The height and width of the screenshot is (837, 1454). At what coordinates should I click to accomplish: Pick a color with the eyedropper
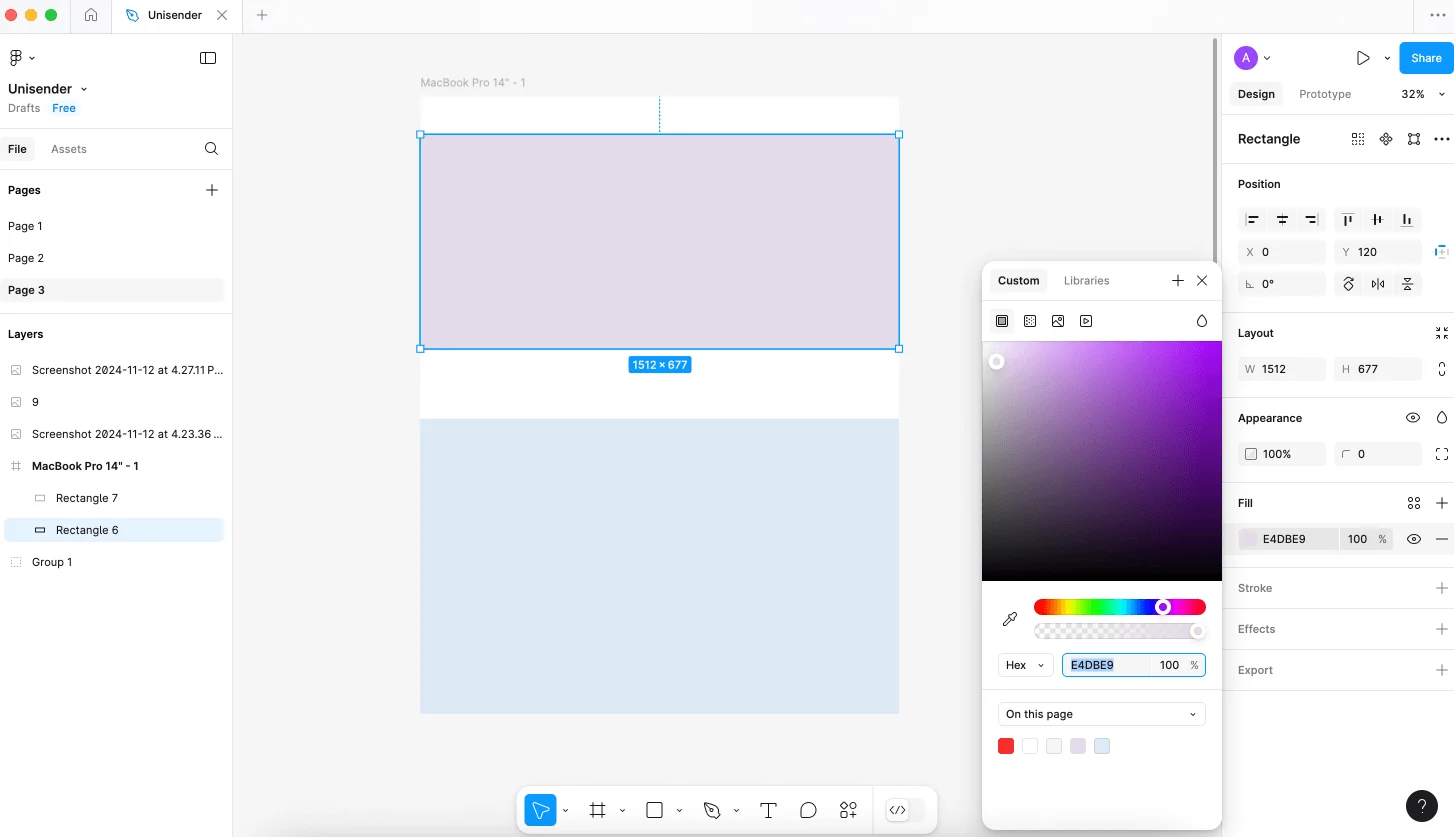1010,620
